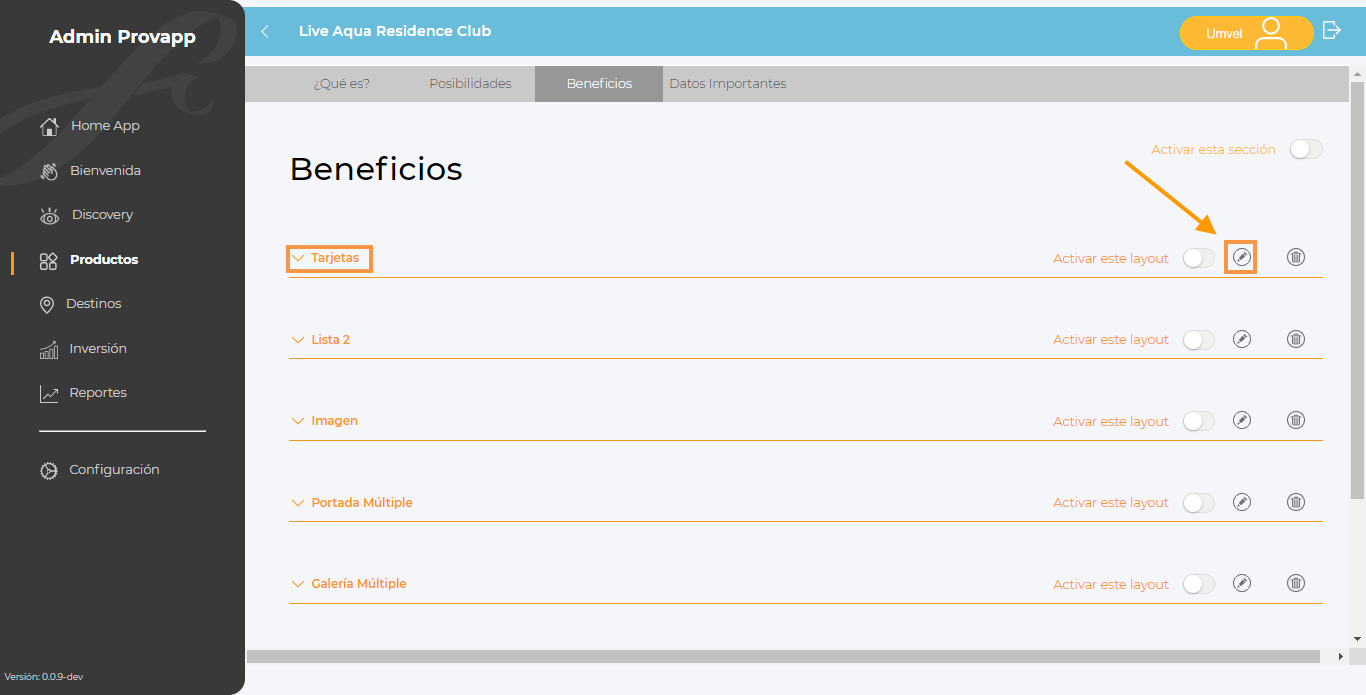Edit the Tarjetas layout with pencil icon

click(x=1242, y=257)
